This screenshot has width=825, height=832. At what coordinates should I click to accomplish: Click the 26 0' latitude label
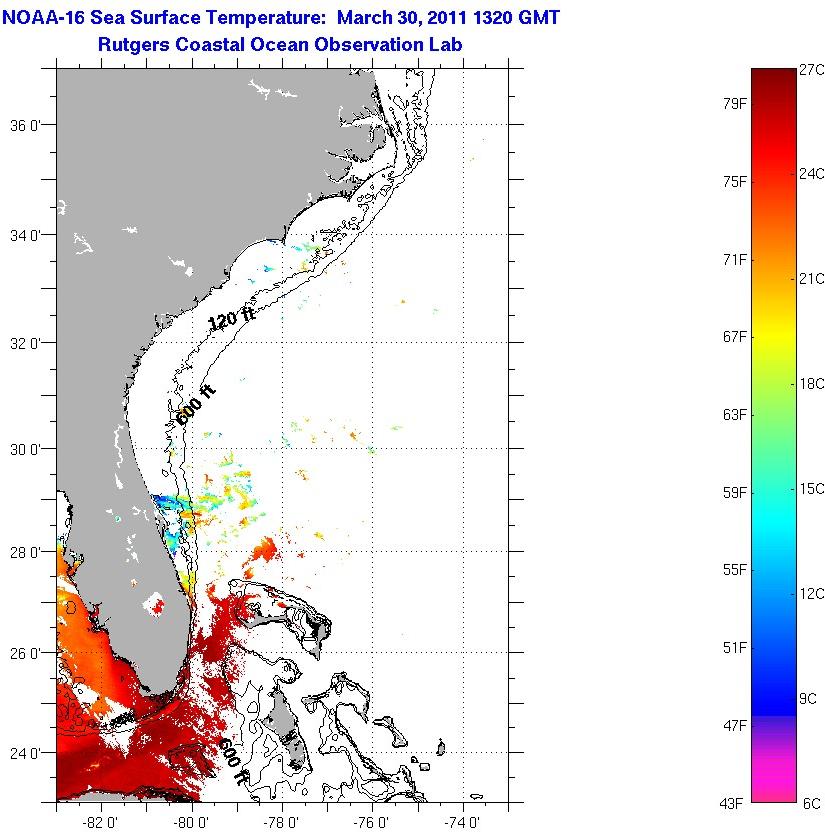[26, 653]
